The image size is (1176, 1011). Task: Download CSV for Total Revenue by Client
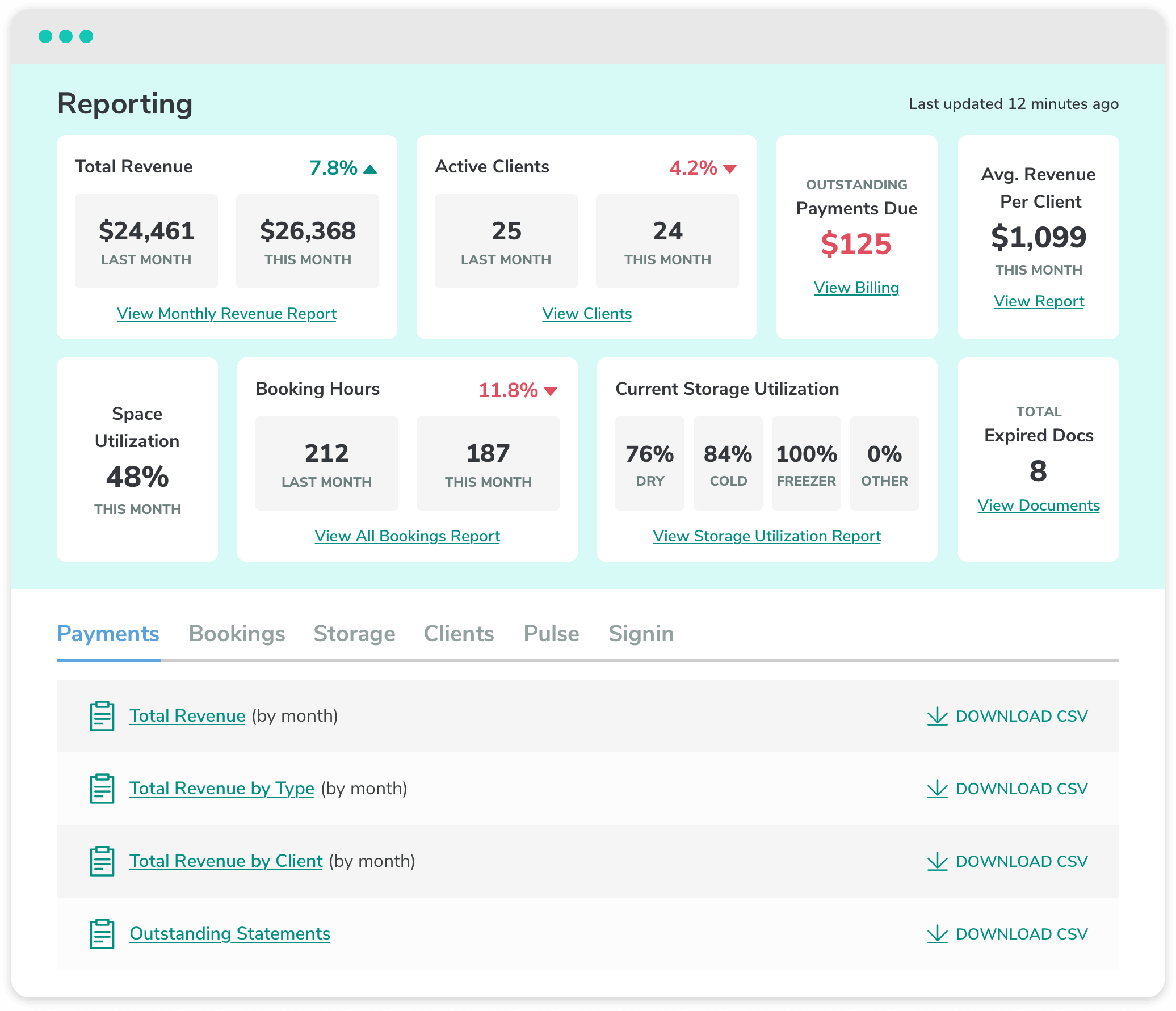tap(1007, 861)
